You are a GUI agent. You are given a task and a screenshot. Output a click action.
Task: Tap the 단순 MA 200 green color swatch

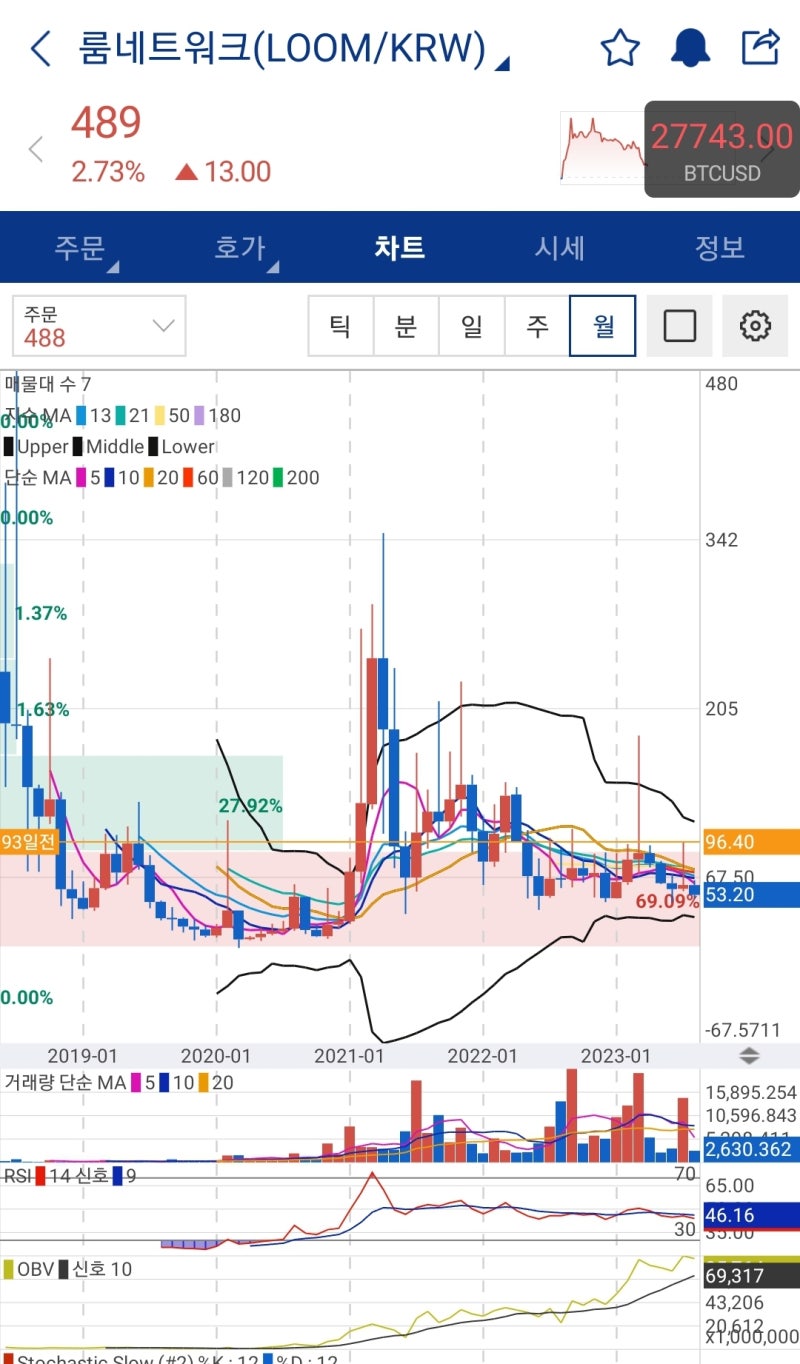[277, 478]
